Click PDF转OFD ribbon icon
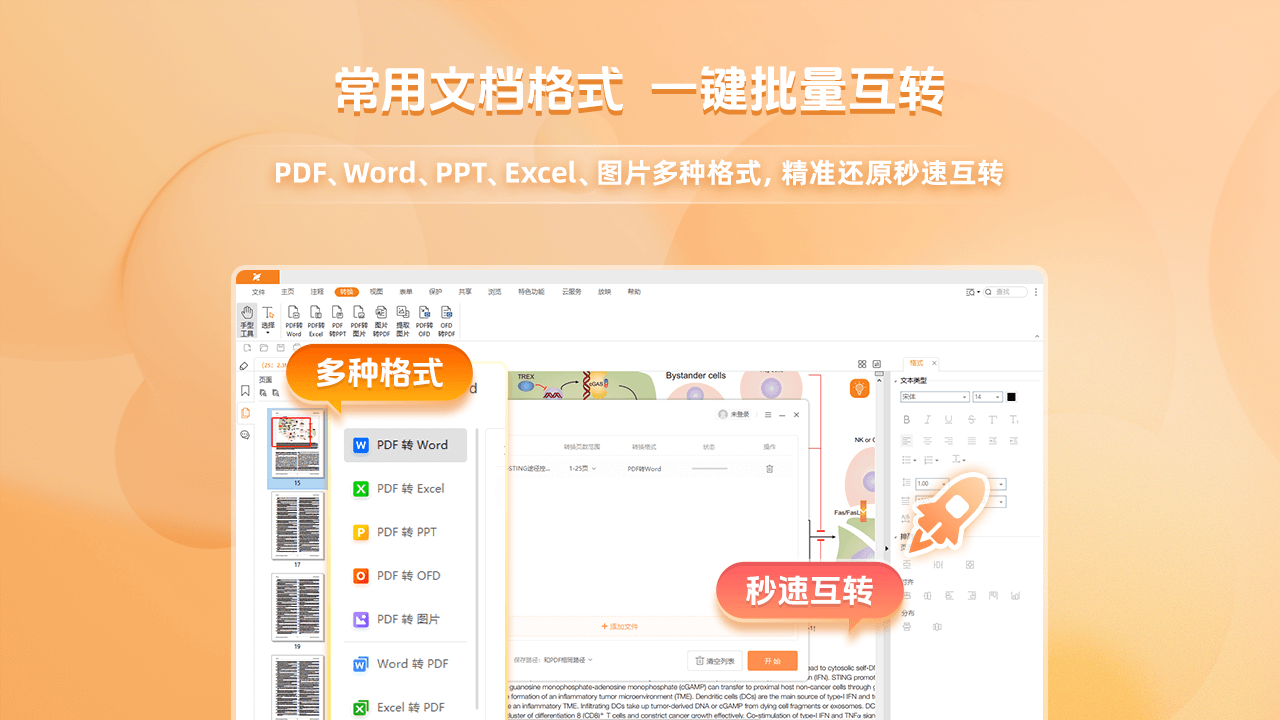Image resolution: width=1280 pixels, height=720 pixels. tap(424, 321)
